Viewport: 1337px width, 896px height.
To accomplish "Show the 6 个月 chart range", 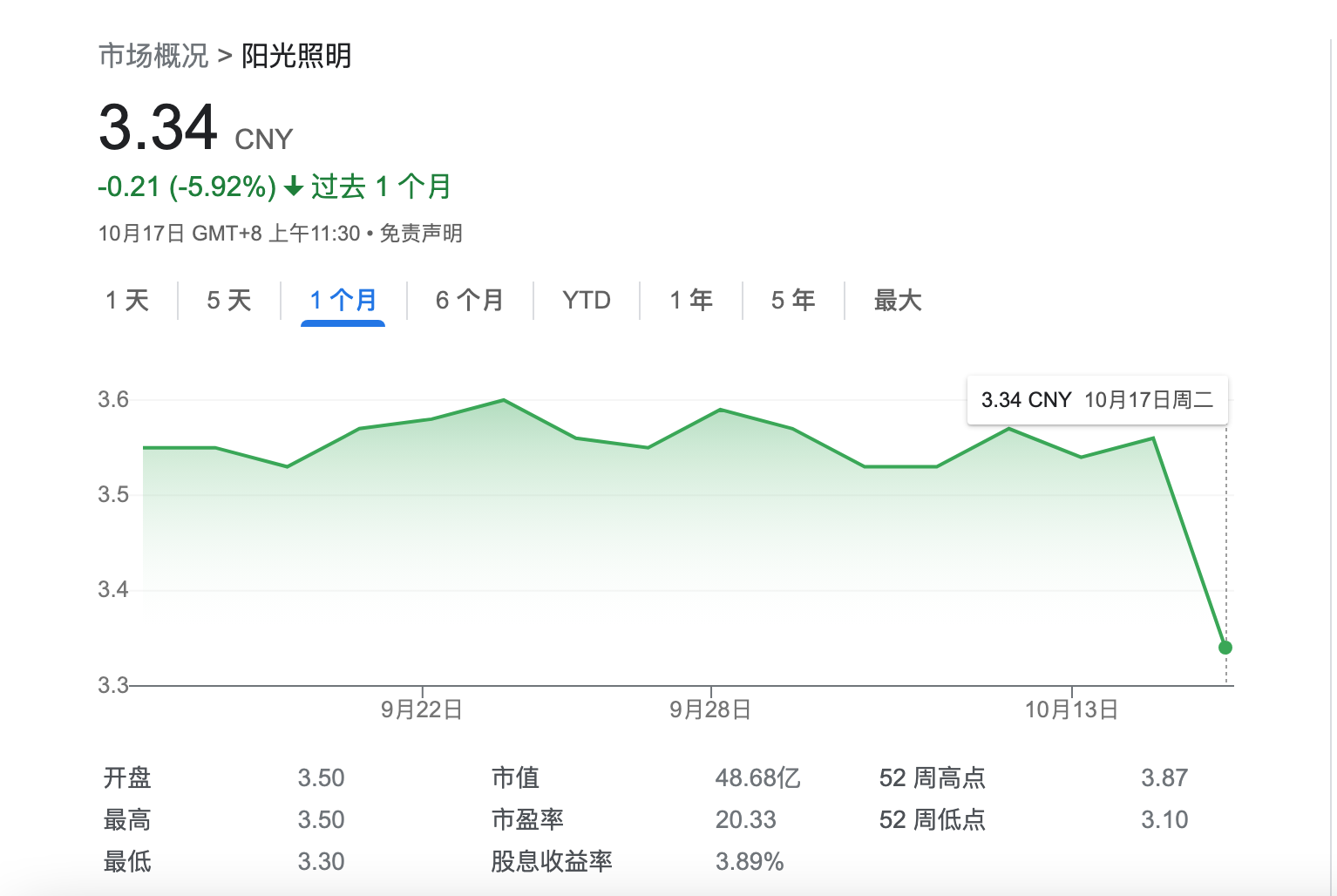I will (x=470, y=301).
